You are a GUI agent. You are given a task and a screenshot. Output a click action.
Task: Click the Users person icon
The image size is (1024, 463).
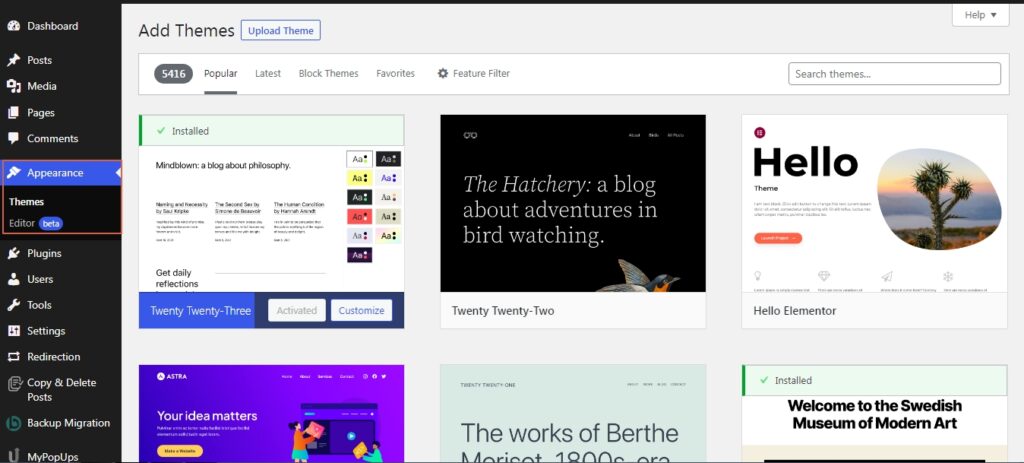pyautogui.click(x=14, y=279)
